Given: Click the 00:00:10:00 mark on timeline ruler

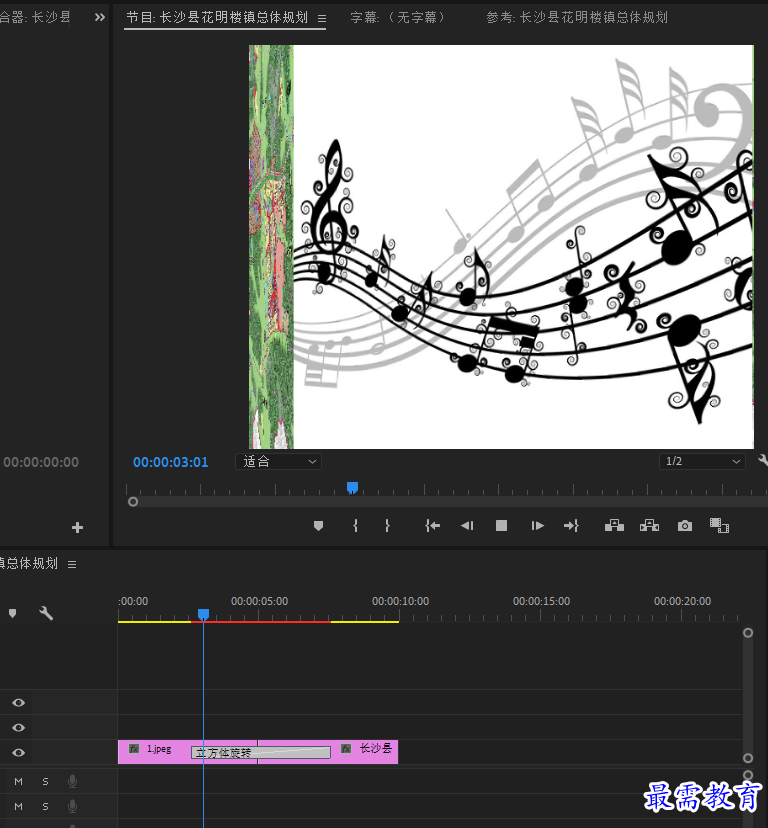Looking at the screenshot, I should (x=400, y=601).
